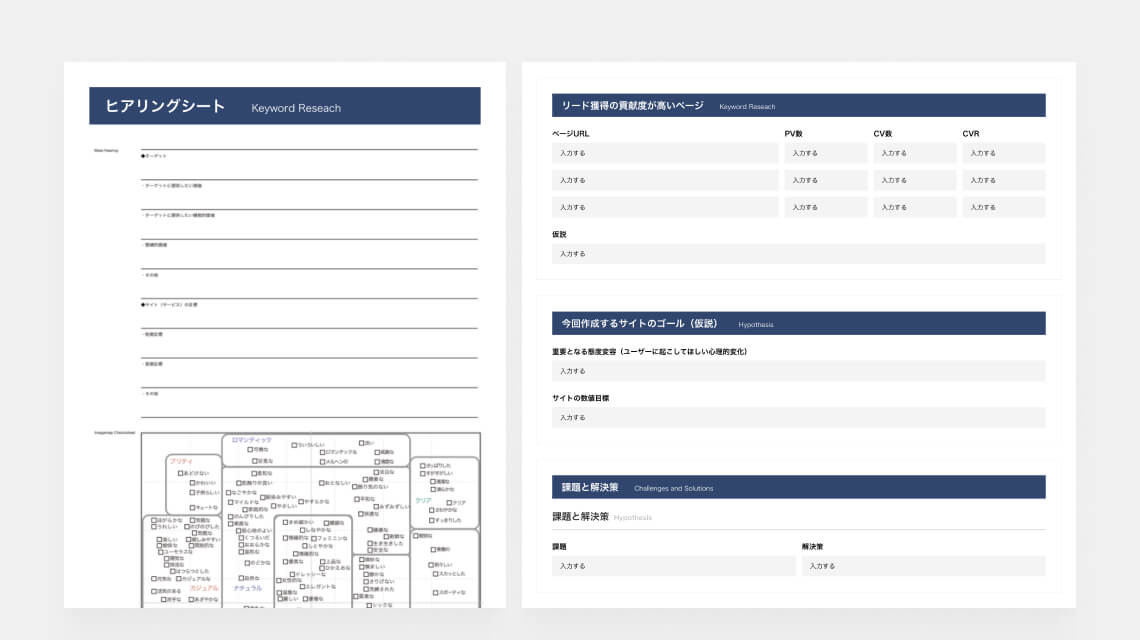The image size is (1140, 640).
Task: Click the リード獲得の貢献度が高いページ heading
Action: [633, 105]
